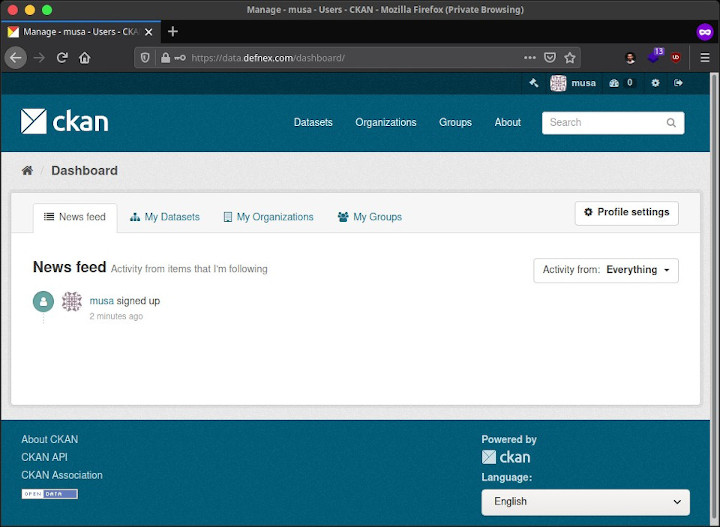Switch to the My Groups tab
Screen dimensions: 720x527
(370, 217)
